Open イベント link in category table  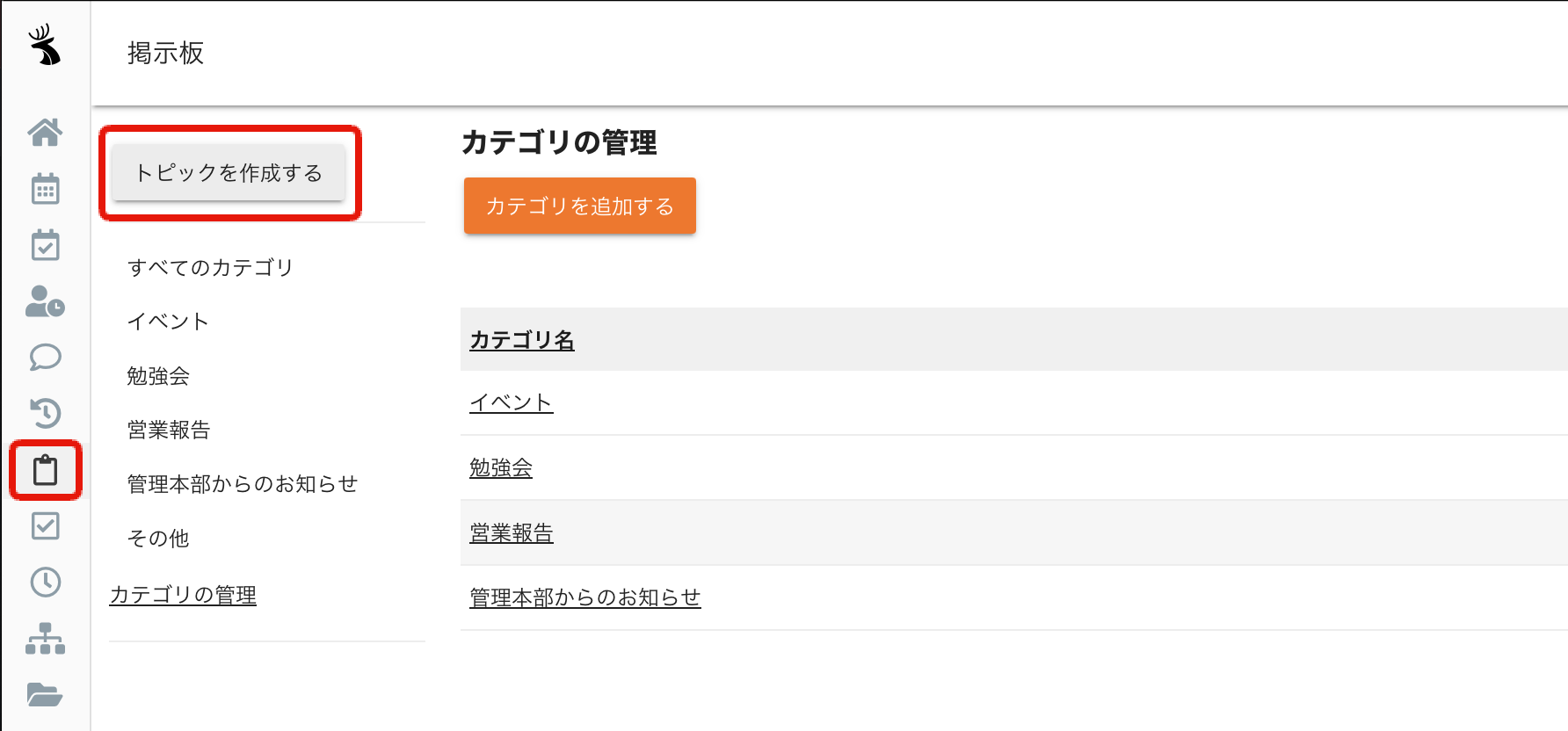click(512, 402)
